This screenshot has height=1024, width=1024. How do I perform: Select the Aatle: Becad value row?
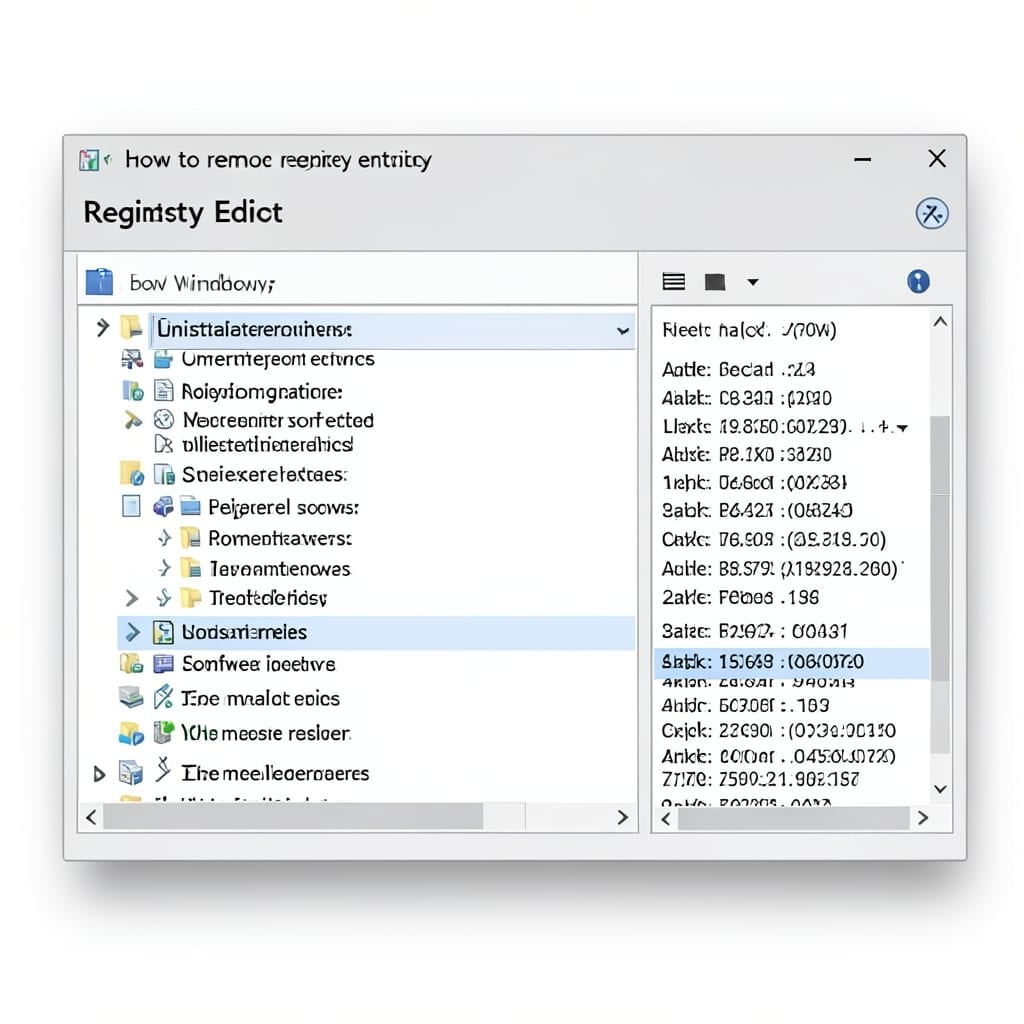(738, 370)
